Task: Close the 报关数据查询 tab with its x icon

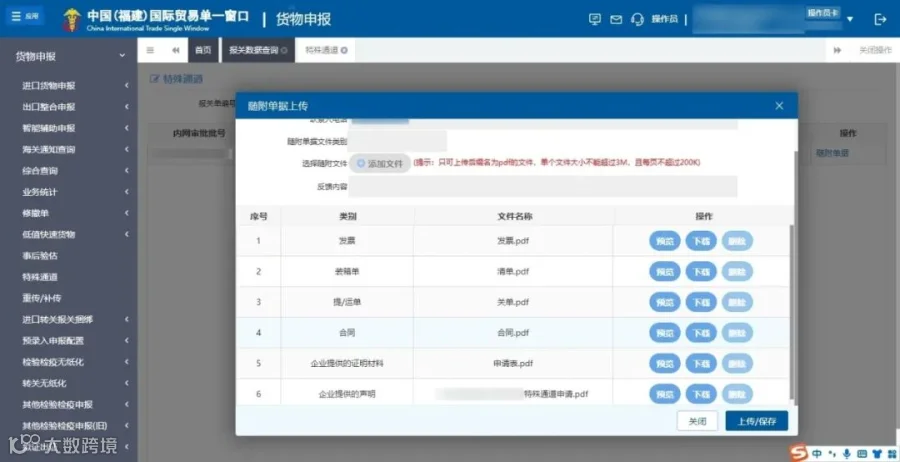Action: coord(285,51)
